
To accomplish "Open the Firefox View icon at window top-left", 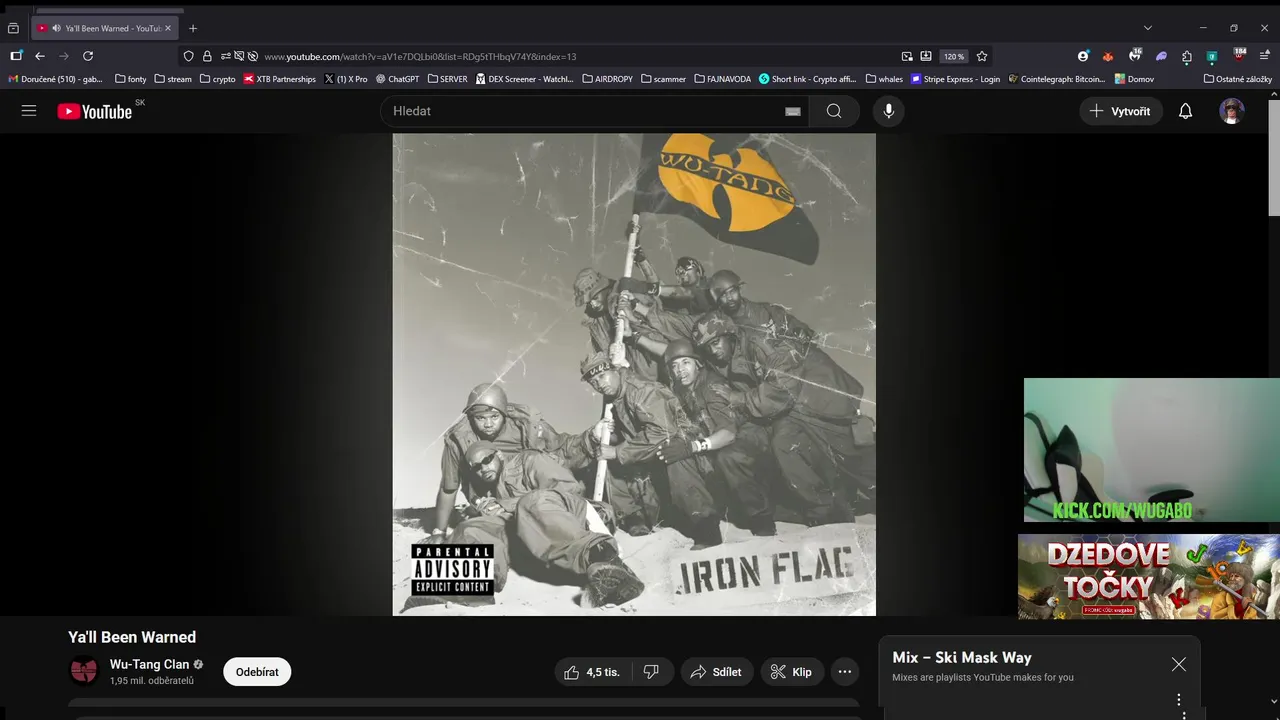I will pyautogui.click(x=13, y=28).
